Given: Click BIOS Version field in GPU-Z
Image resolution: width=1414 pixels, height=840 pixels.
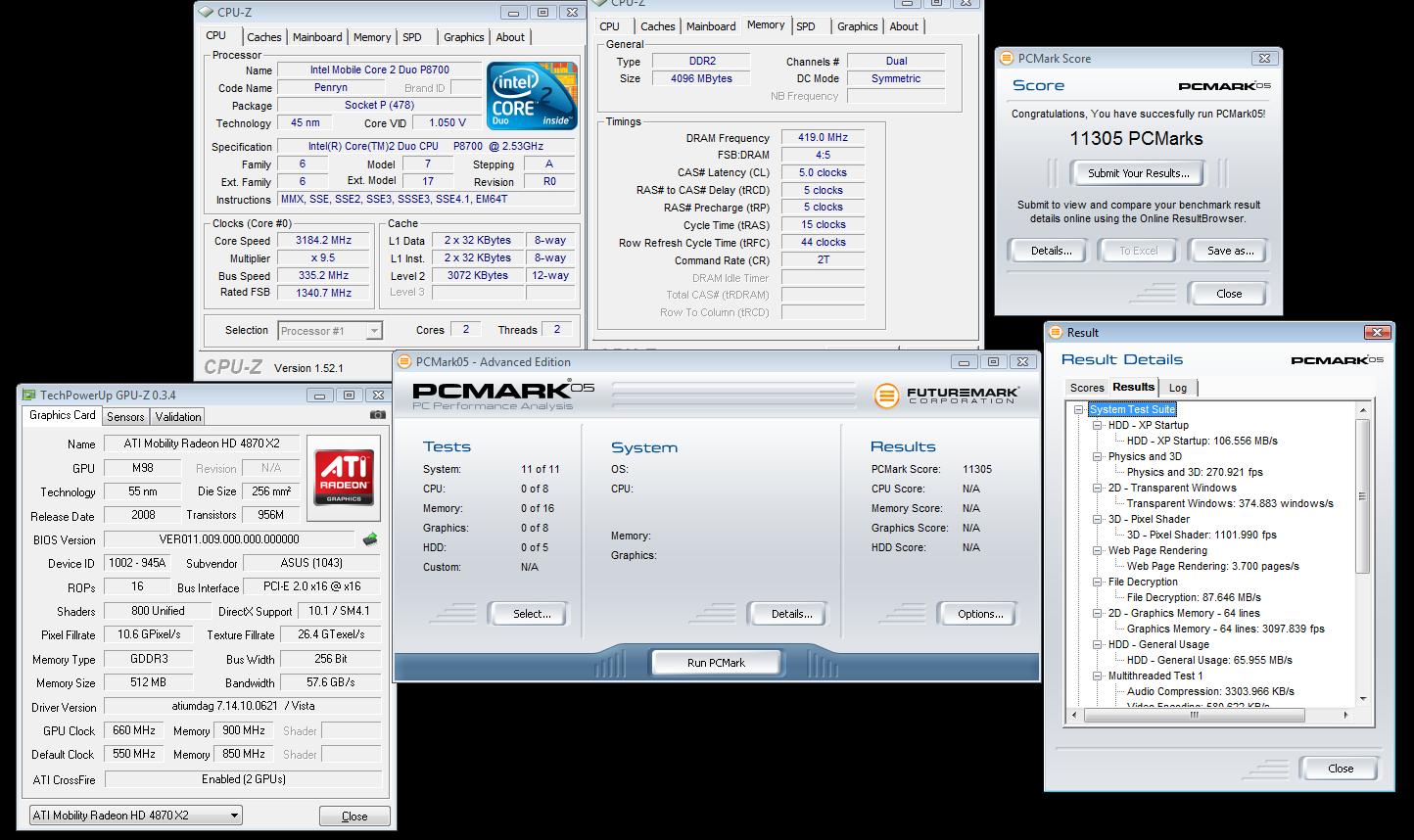Looking at the screenshot, I should (229, 539).
